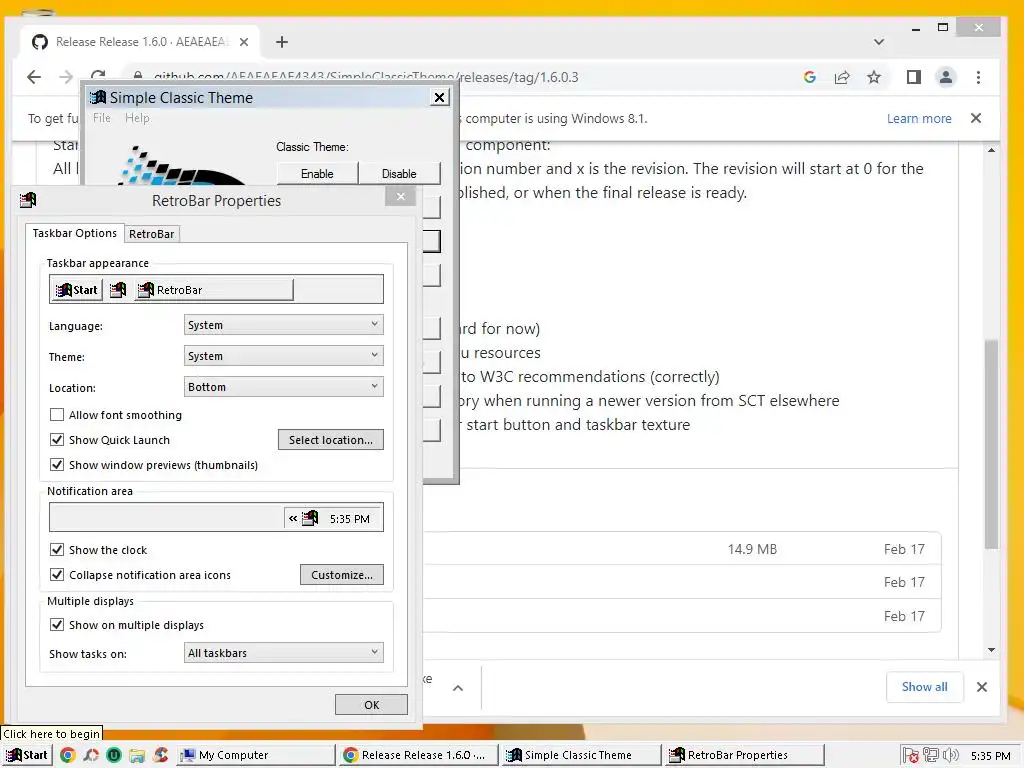Uncheck Collapse notification area icons
Viewport: 1024px width, 768px height.
[57, 575]
